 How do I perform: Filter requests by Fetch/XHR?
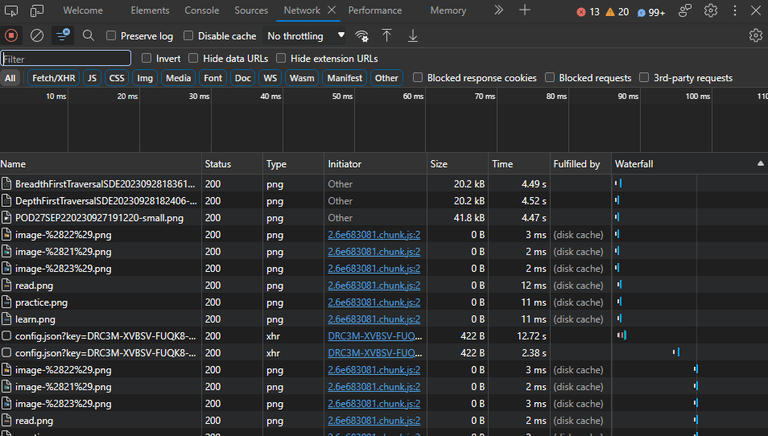(53, 78)
